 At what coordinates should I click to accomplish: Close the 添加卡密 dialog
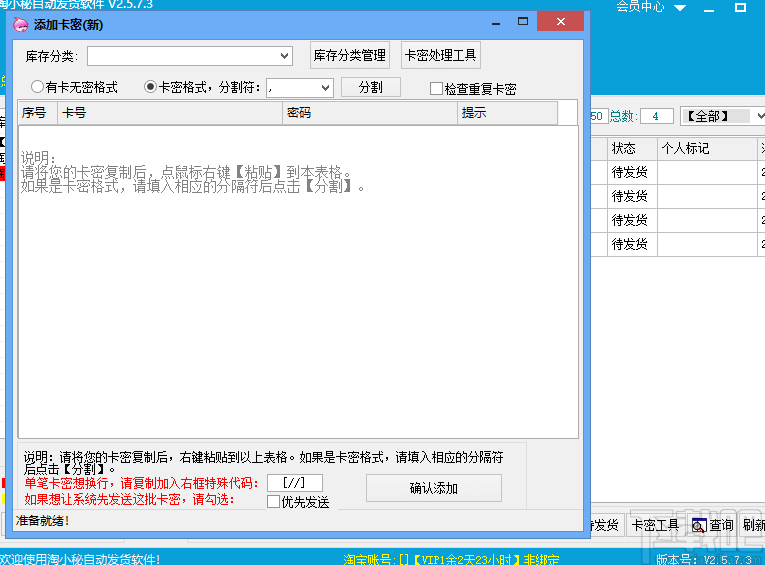561,21
